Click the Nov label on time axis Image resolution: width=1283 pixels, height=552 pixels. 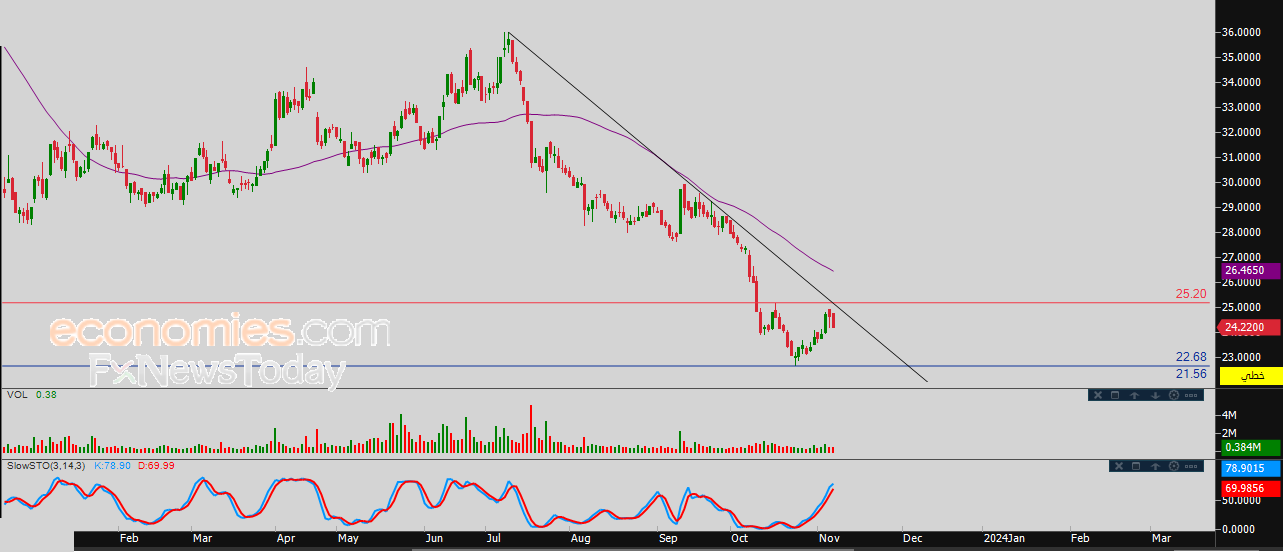[829, 537]
